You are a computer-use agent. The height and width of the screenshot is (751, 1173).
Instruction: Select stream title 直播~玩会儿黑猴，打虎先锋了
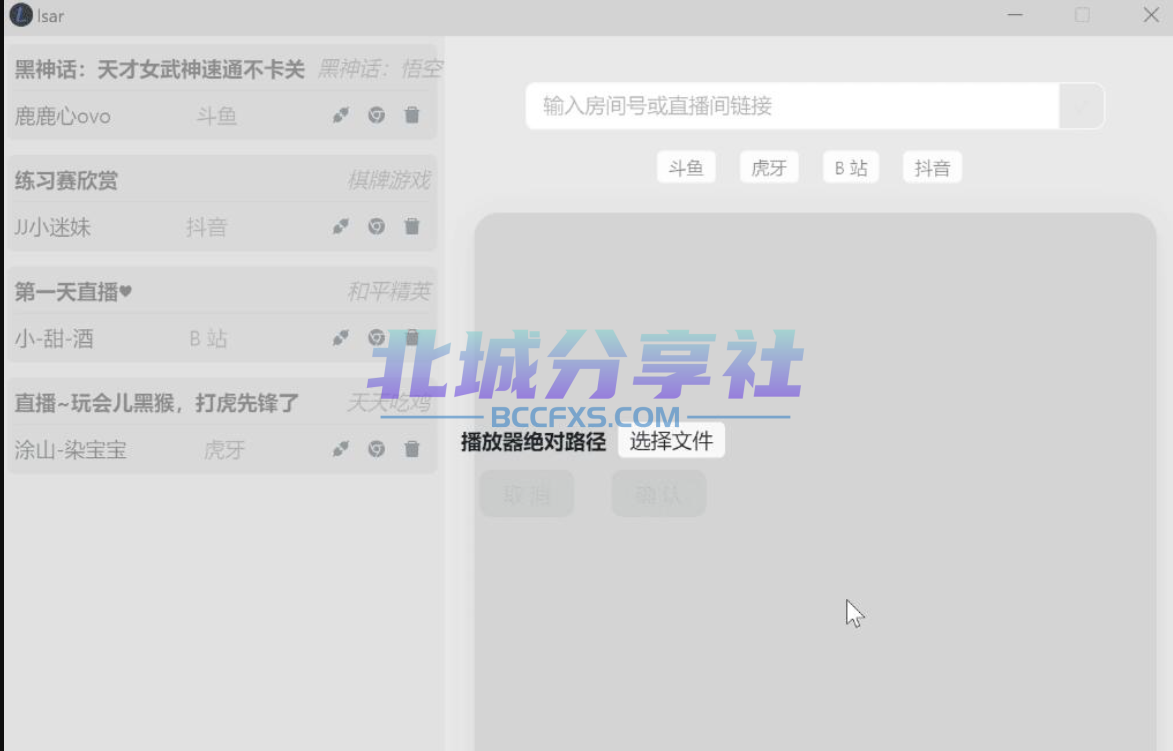click(x=156, y=403)
